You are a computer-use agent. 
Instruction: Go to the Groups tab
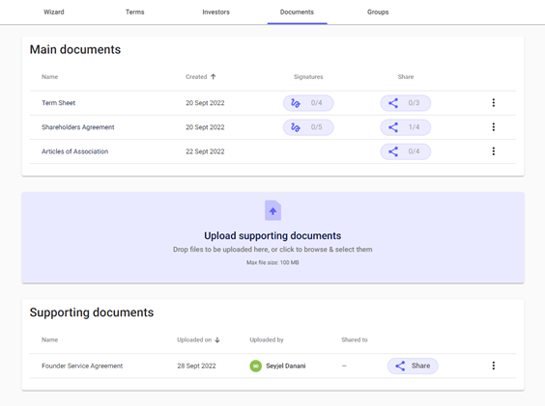tap(378, 12)
